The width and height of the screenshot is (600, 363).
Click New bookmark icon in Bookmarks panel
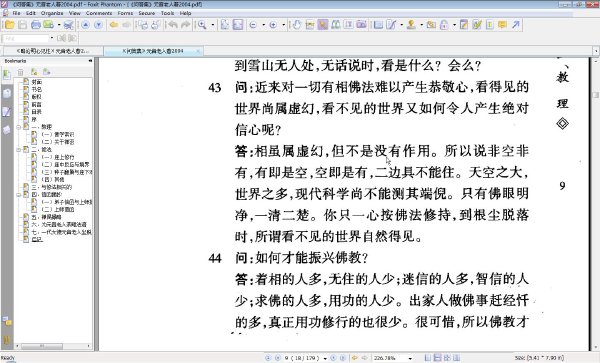[x=34, y=72]
